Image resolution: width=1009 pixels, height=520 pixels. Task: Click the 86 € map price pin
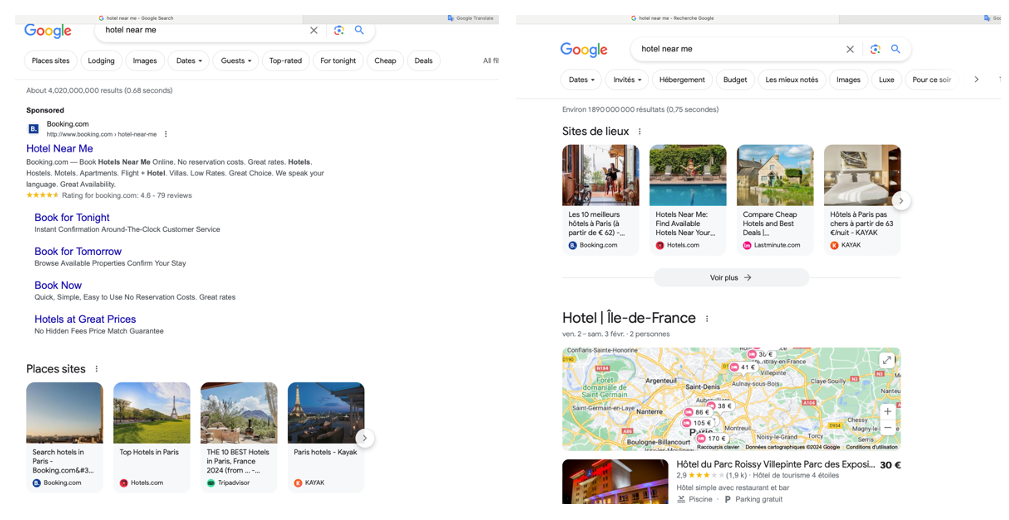(698, 413)
